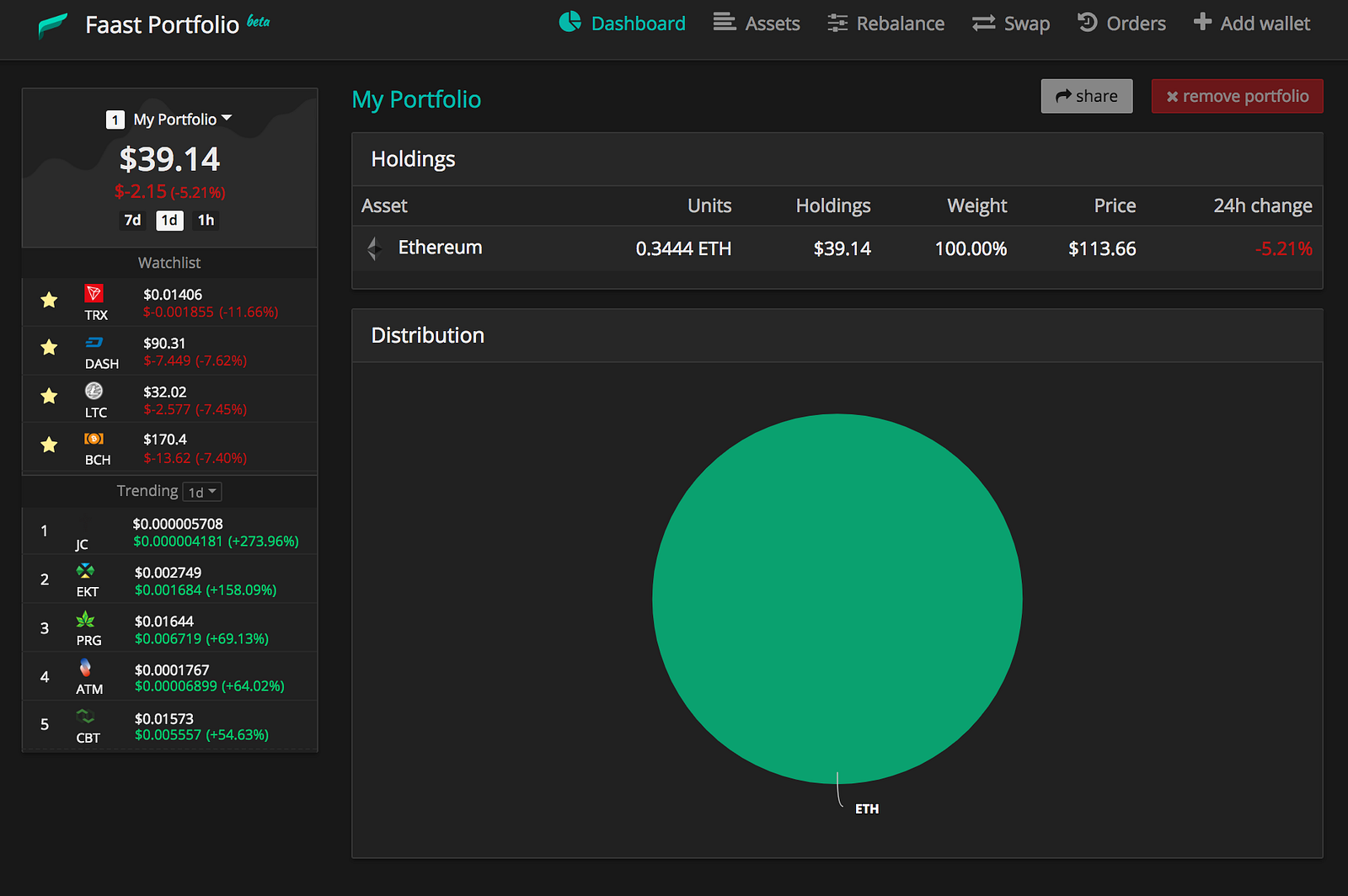The height and width of the screenshot is (896, 1348).
Task: Click the DASH coin icon in watchlist
Action: click(94, 343)
